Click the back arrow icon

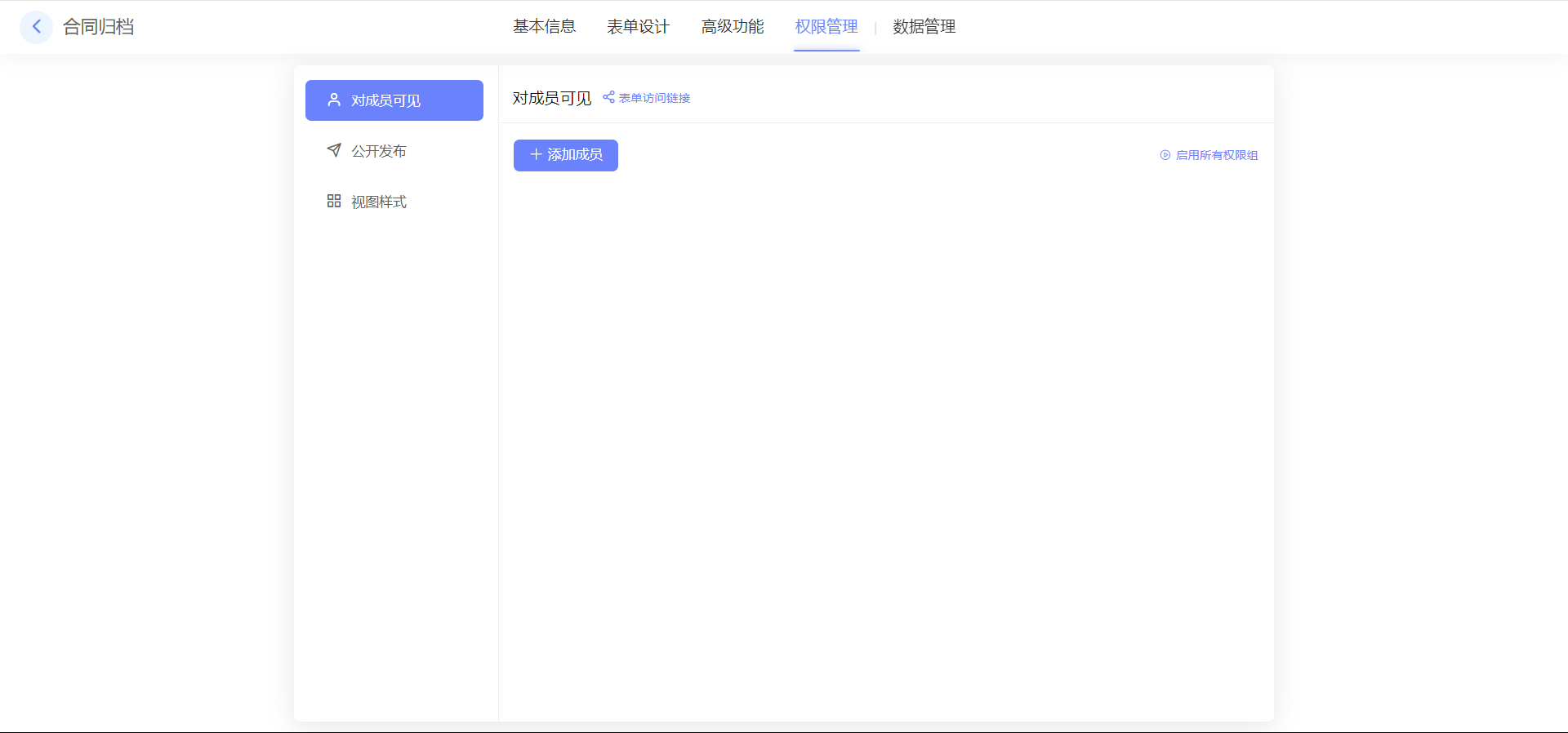point(36,27)
